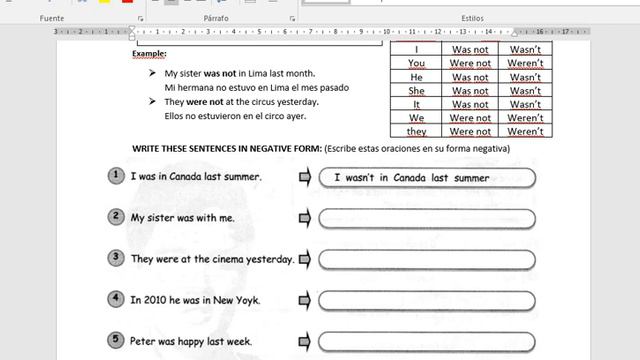The image size is (640, 360).
Task: Open the Párrafo dialog launcher
Action: (x=292, y=19)
